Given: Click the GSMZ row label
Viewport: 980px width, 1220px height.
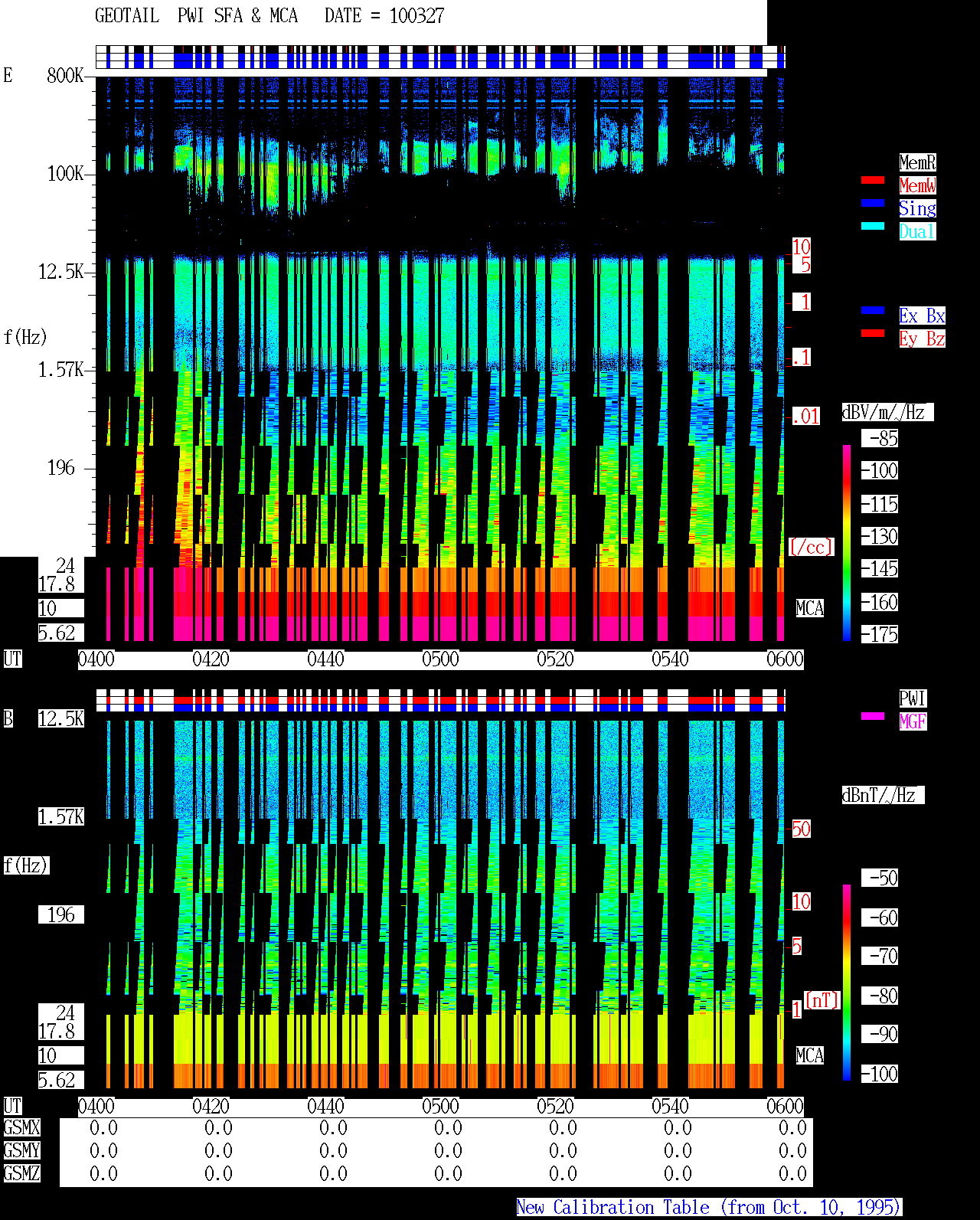Looking at the screenshot, I should (21, 1173).
